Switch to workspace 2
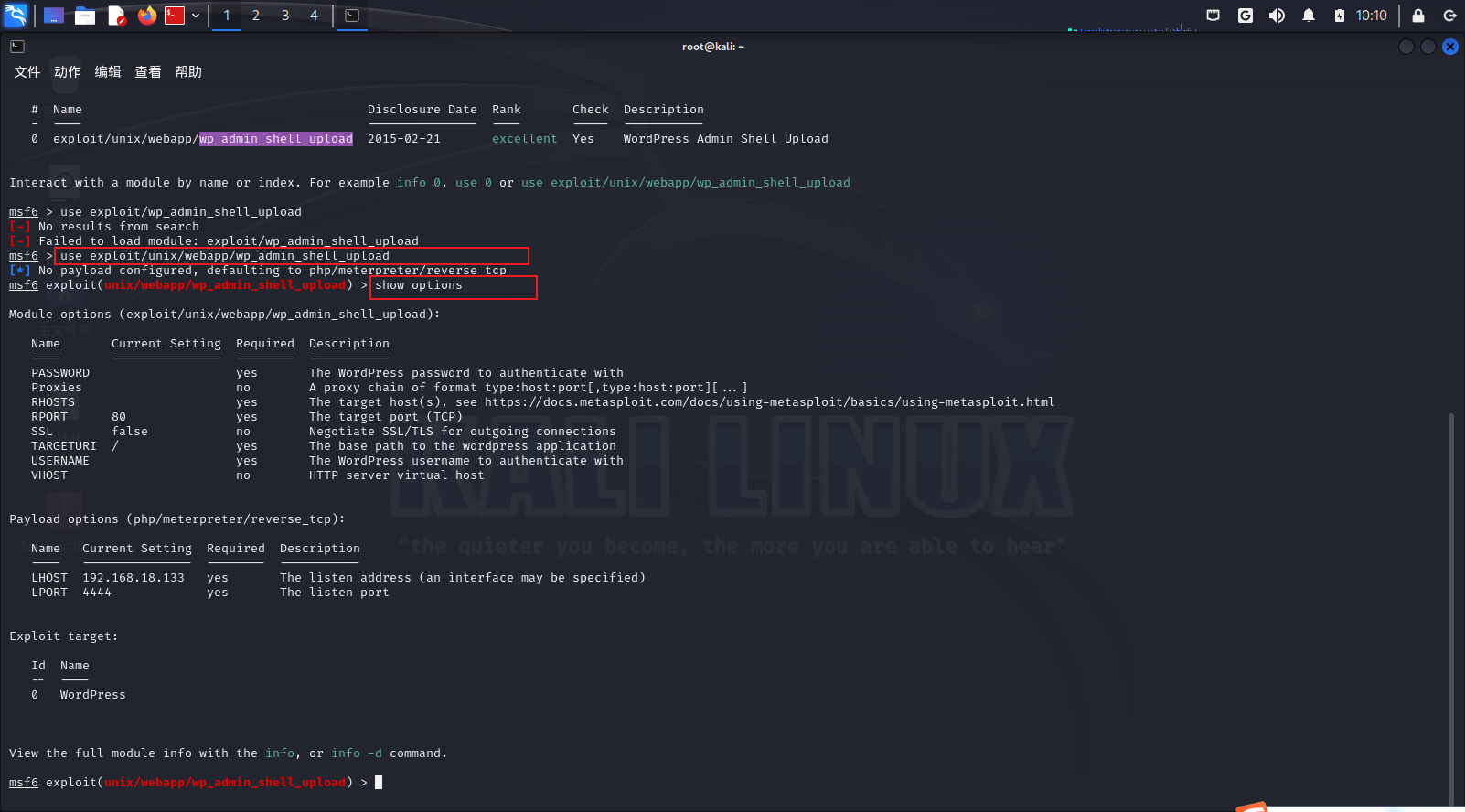The width and height of the screenshot is (1465, 812). 256,16
